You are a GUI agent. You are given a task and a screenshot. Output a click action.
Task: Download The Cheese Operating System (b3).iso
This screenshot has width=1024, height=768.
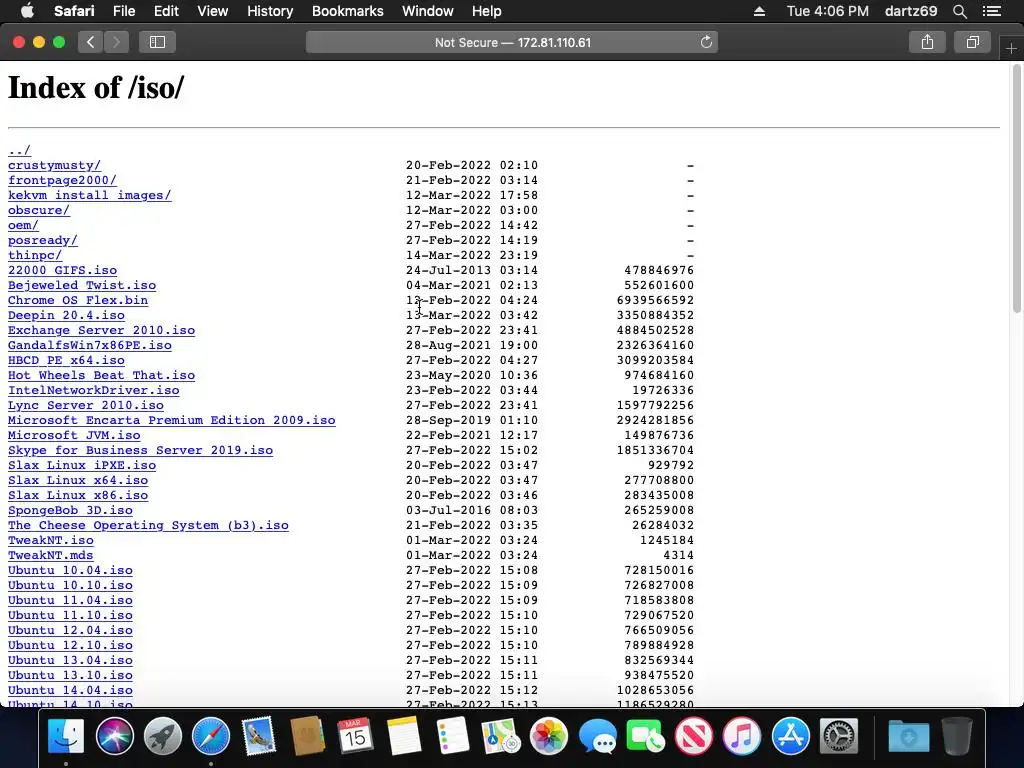click(x=148, y=526)
